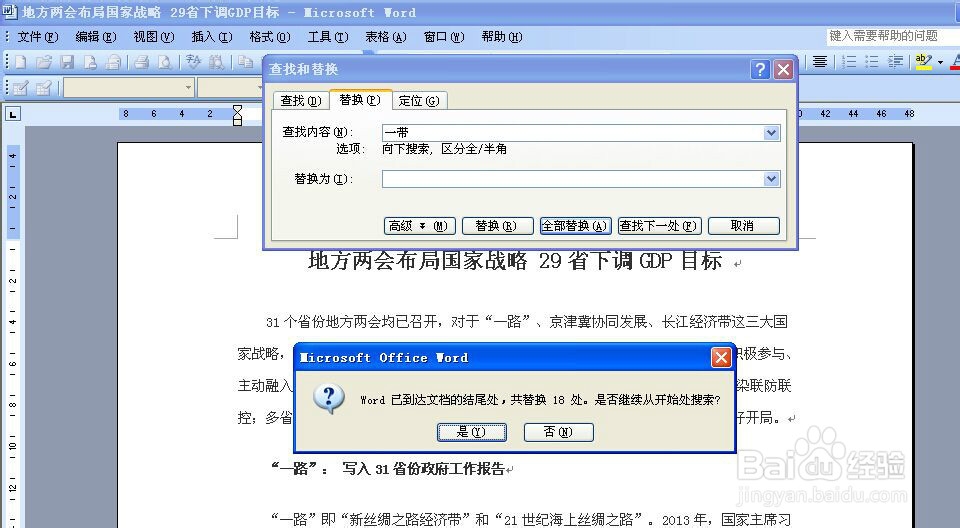
Task: Open the 视图(V) View menu
Action: 154,37
